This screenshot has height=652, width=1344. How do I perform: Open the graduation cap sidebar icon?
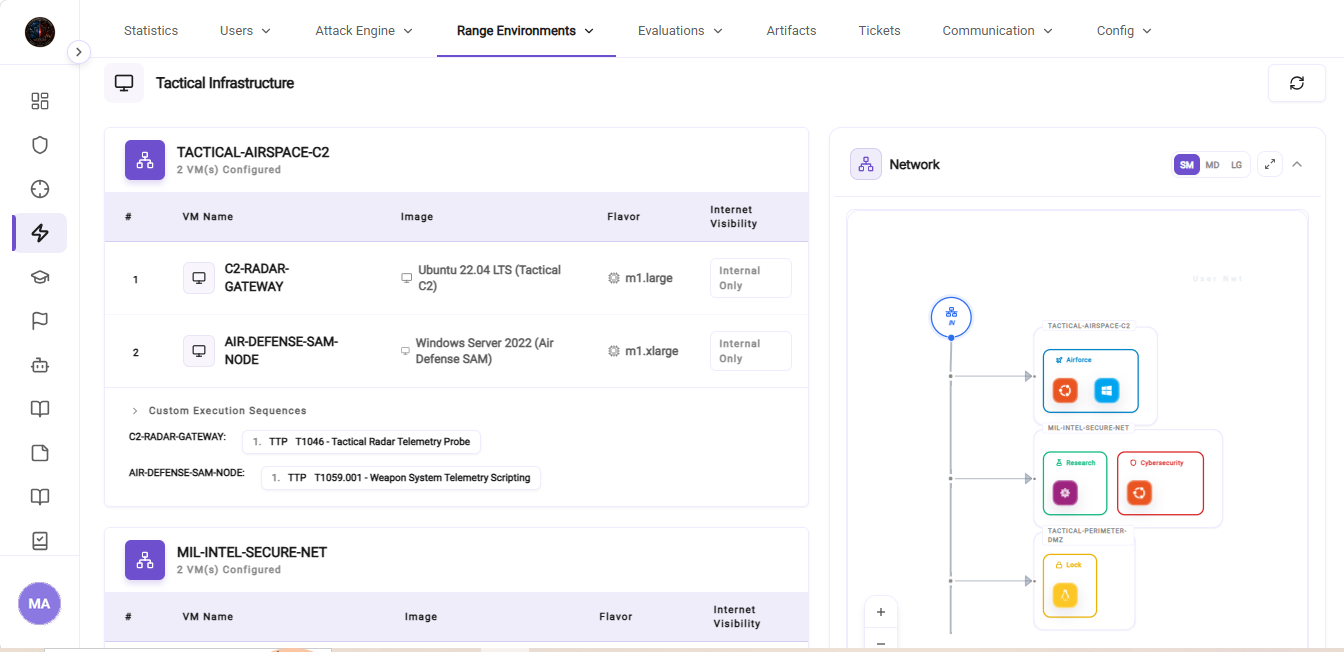click(40, 277)
